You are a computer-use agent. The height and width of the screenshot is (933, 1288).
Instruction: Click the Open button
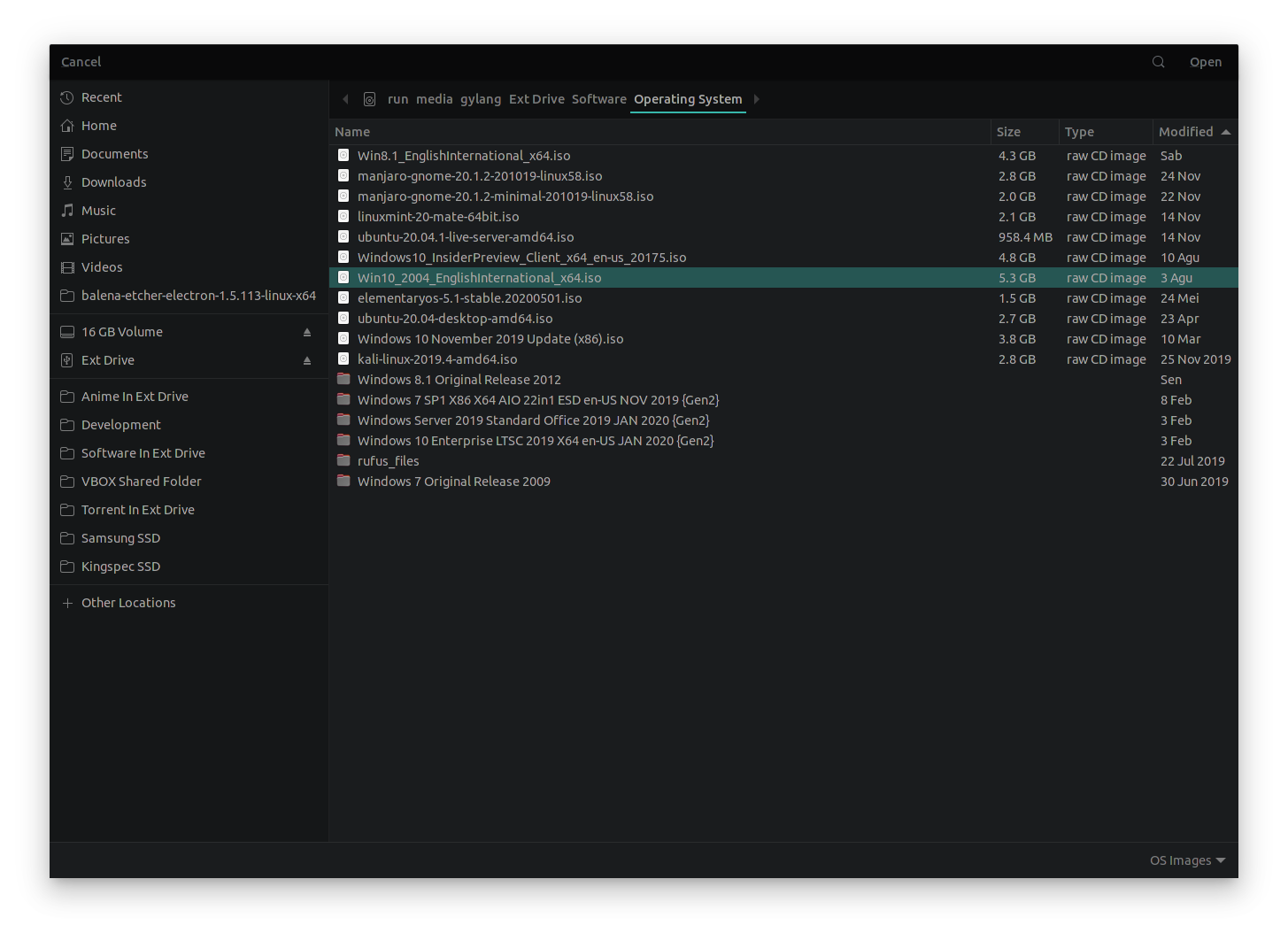pyautogui.click(x=1206, y=62)
